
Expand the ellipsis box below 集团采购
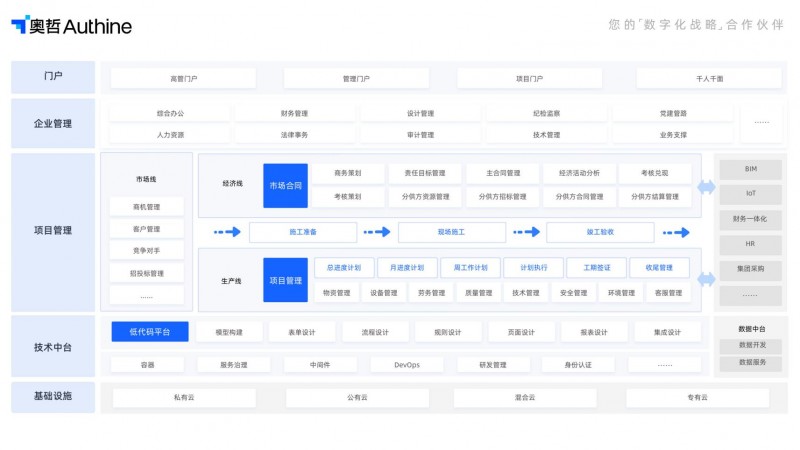(750, 295)
